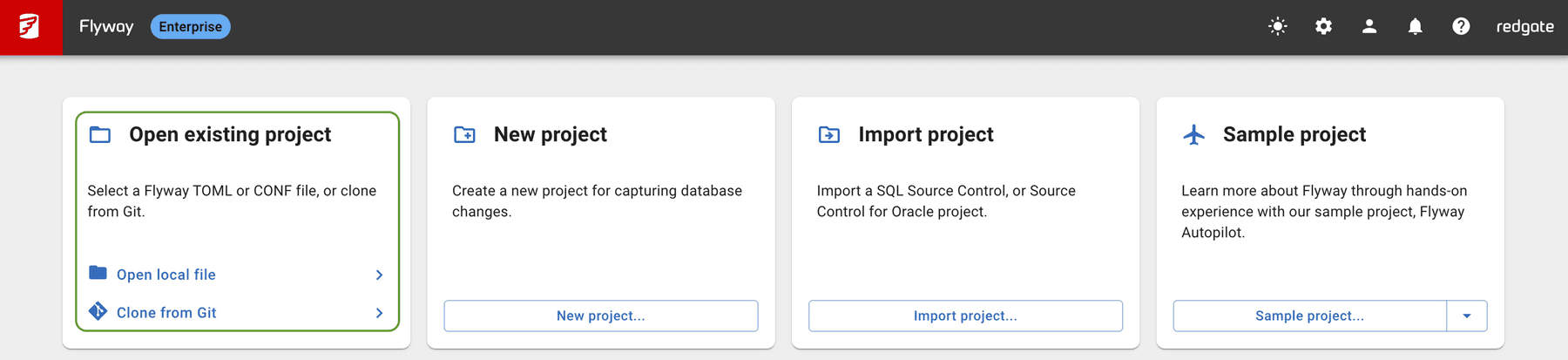Click the blue folder icon next to Open local file
The width and height of the screenshot is (1568, 360).
98,273
